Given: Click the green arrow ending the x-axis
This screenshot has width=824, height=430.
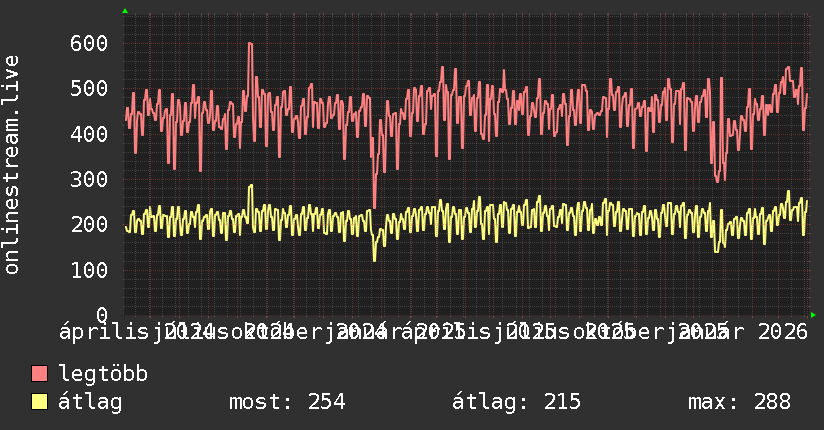Looking at the screenshot, I should [813, 315].
